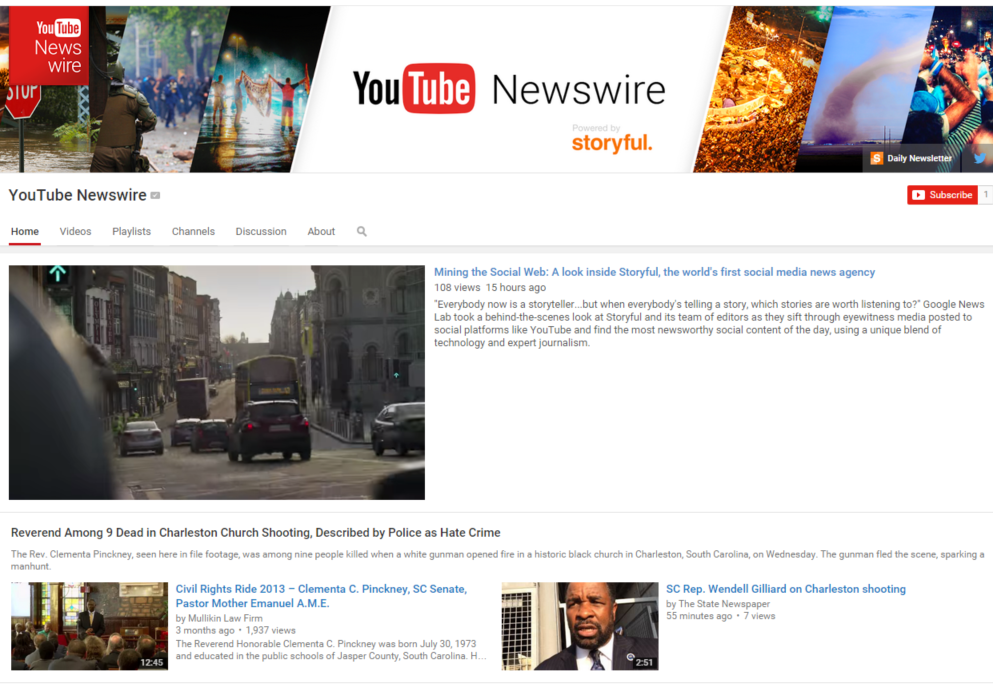Image resolution: width=993 pixels, height=694 pixels.
Task: Open the Reverend Among 9 Dead section heading
Action: pos(256,533)
